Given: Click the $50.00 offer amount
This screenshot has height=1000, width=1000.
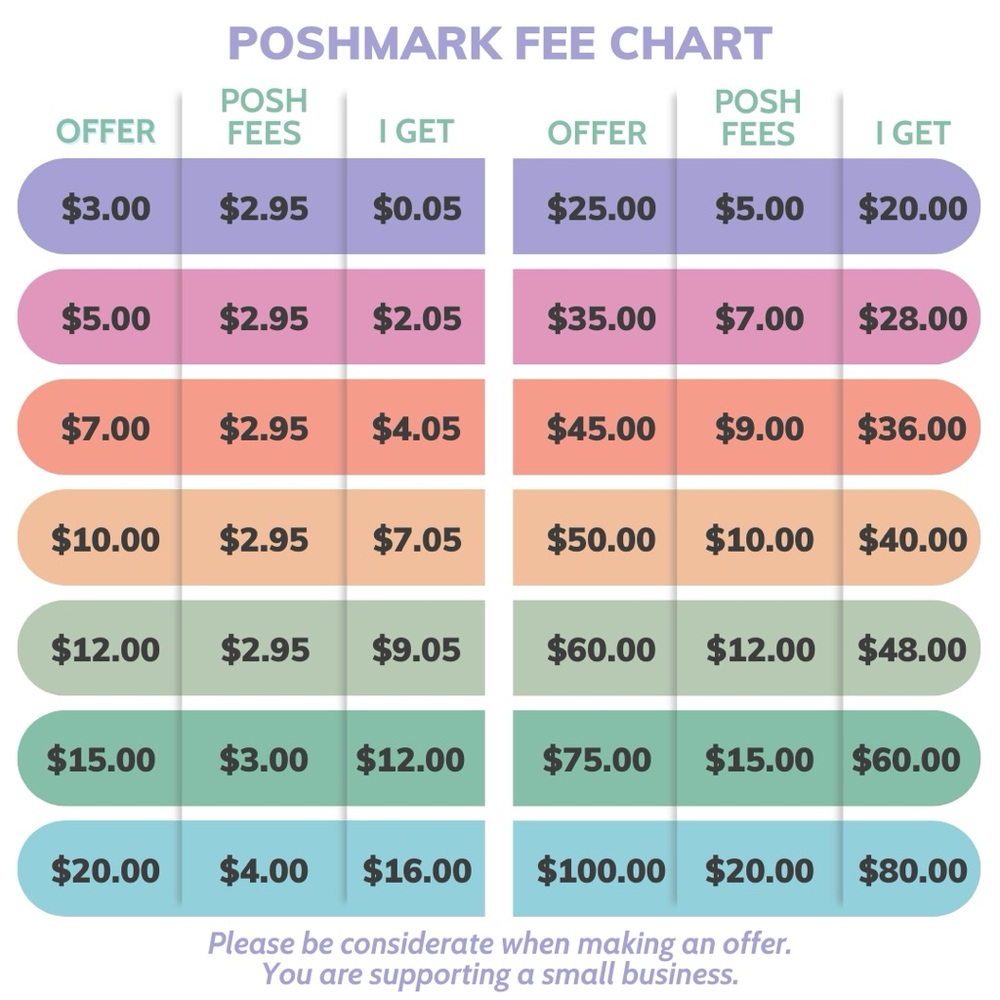Looking at the screenshot, I should pyautogui.click(x=601, y=540).
